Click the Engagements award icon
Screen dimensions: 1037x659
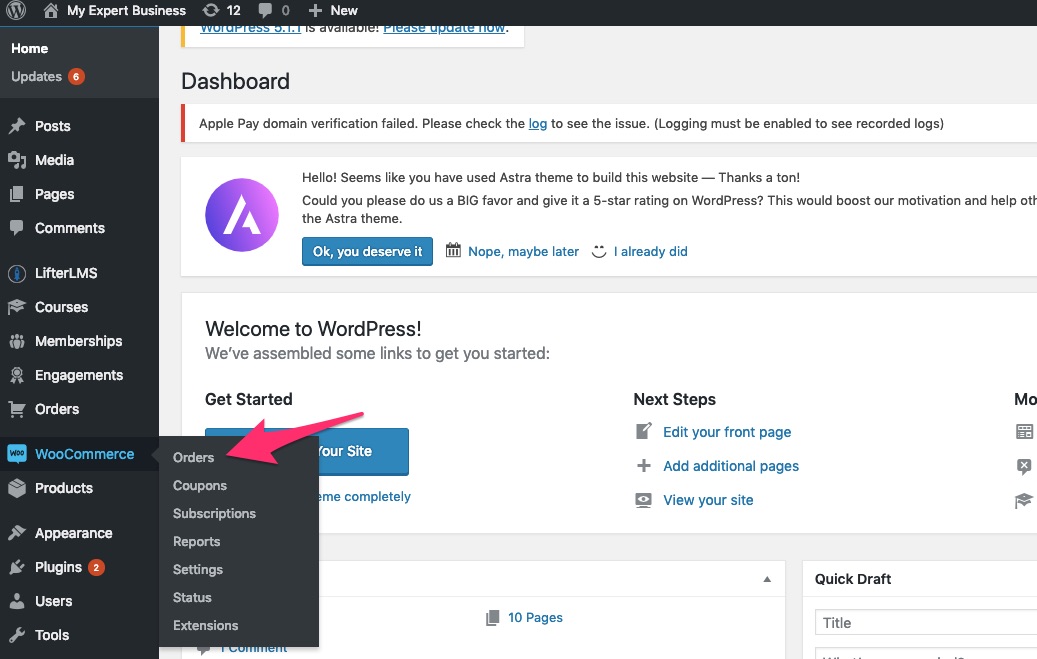pyautogui.click(x=17, y=375)
